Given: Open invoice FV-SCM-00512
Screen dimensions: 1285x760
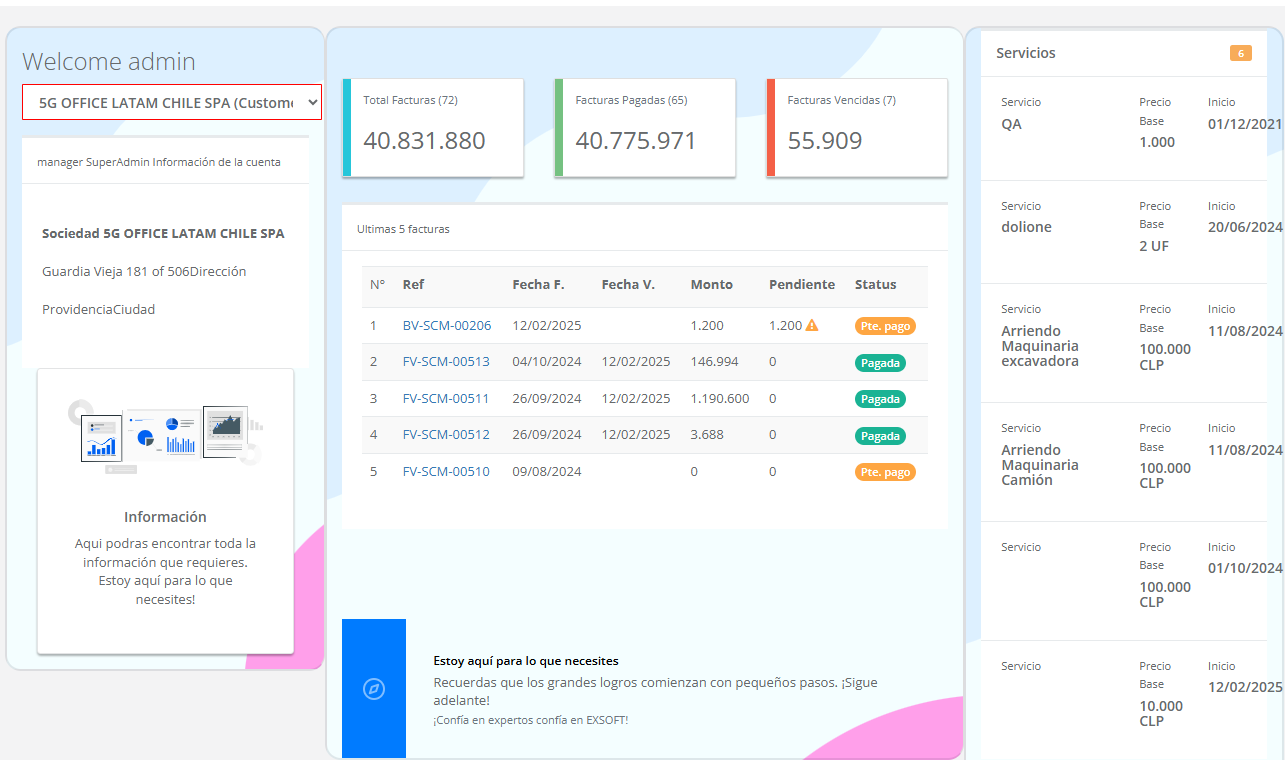Looking at the screenshot, I should pyautogui.click(x=446, y=435).
